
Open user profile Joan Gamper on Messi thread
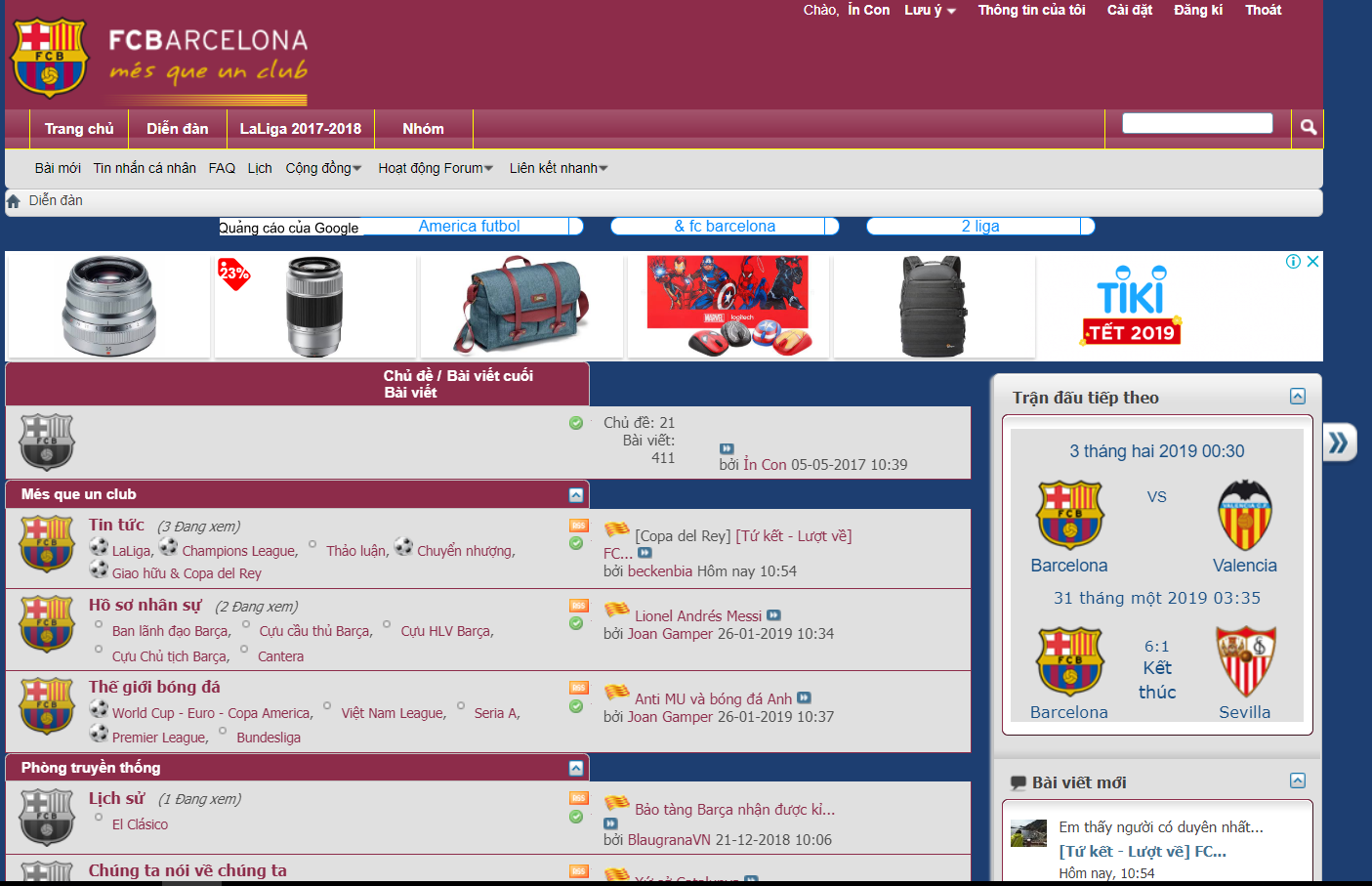coord(671,634)
